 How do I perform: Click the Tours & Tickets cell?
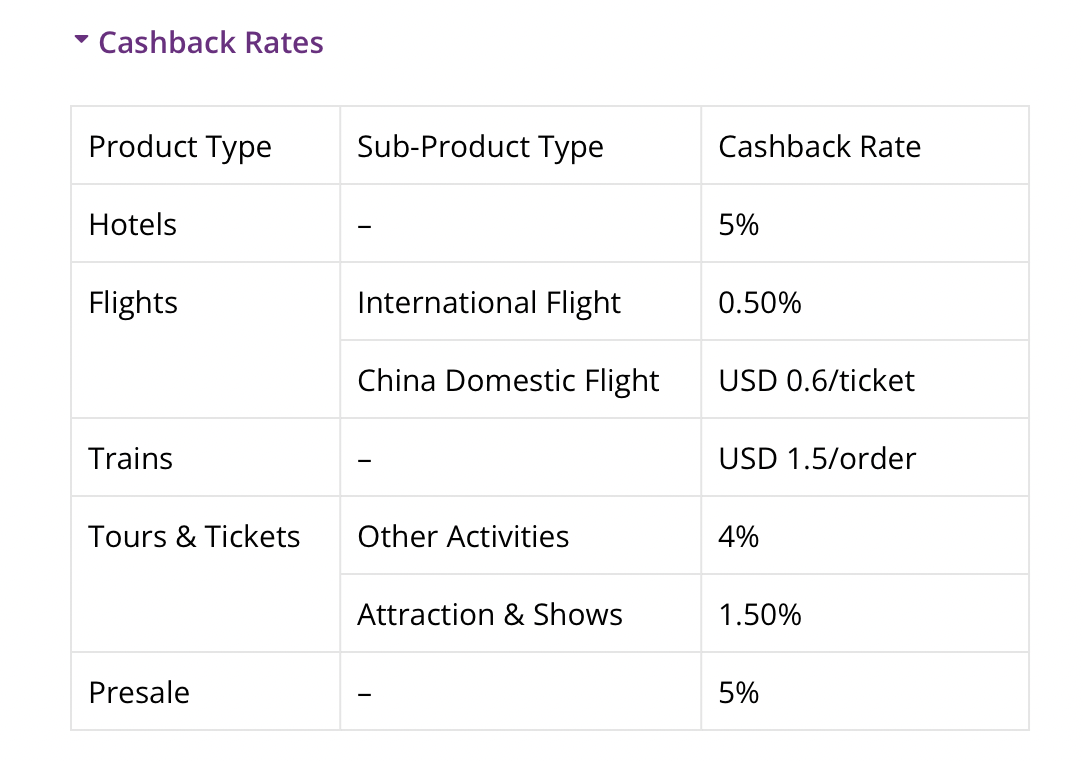click(x=194, y=537)
